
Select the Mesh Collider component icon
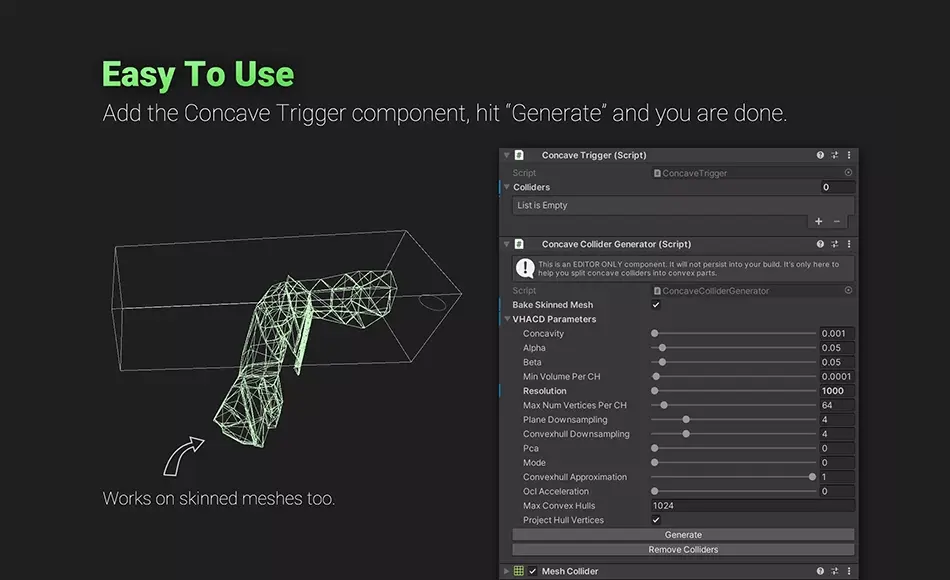(x=520, y=571)
